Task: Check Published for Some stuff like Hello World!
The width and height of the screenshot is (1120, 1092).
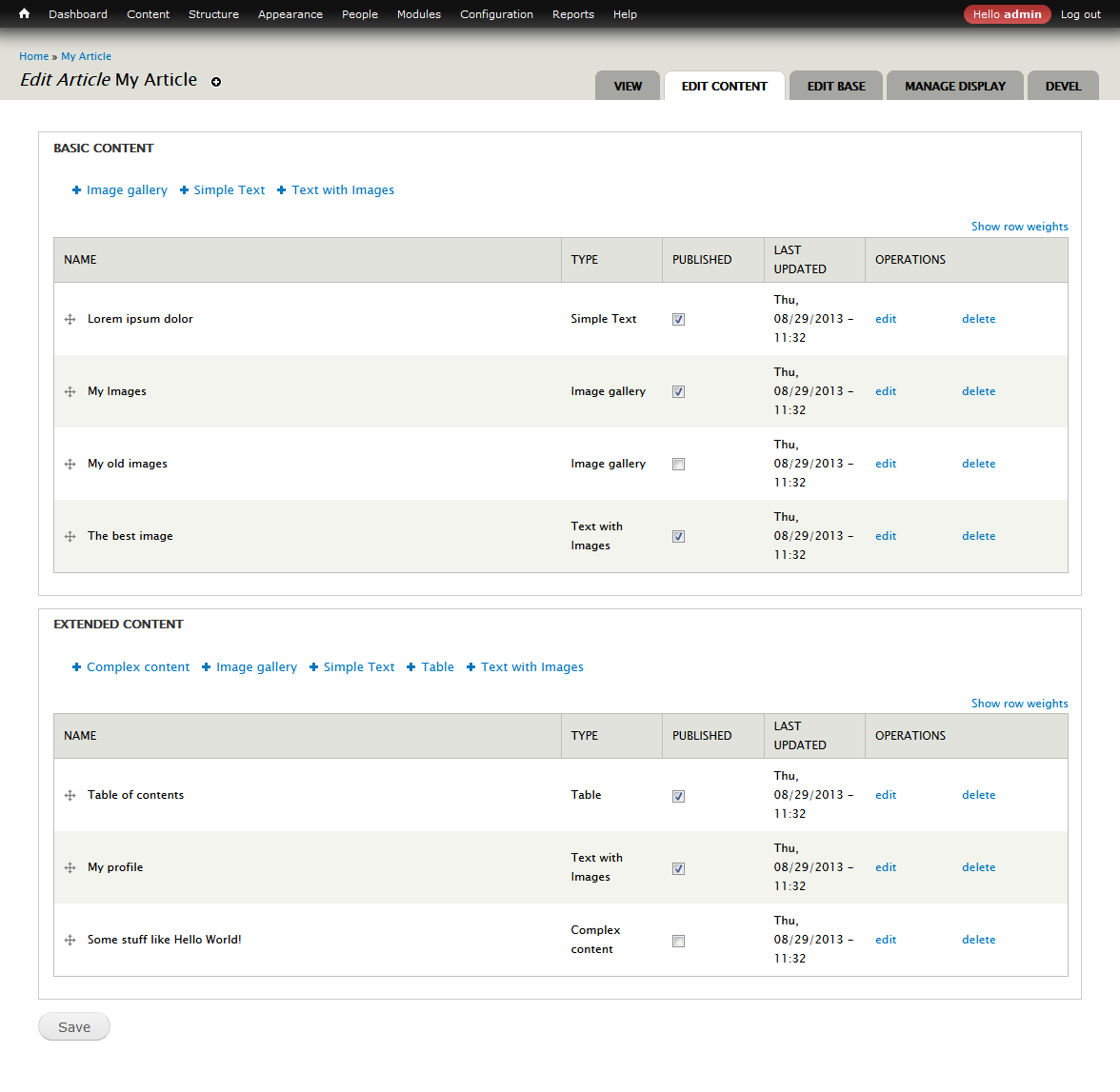Action: 678,941
